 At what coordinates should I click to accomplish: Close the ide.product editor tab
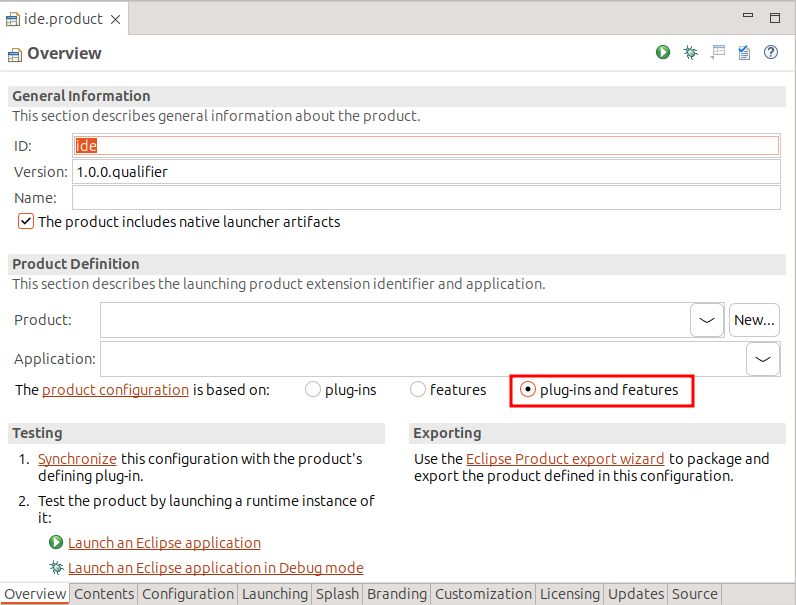116,19
